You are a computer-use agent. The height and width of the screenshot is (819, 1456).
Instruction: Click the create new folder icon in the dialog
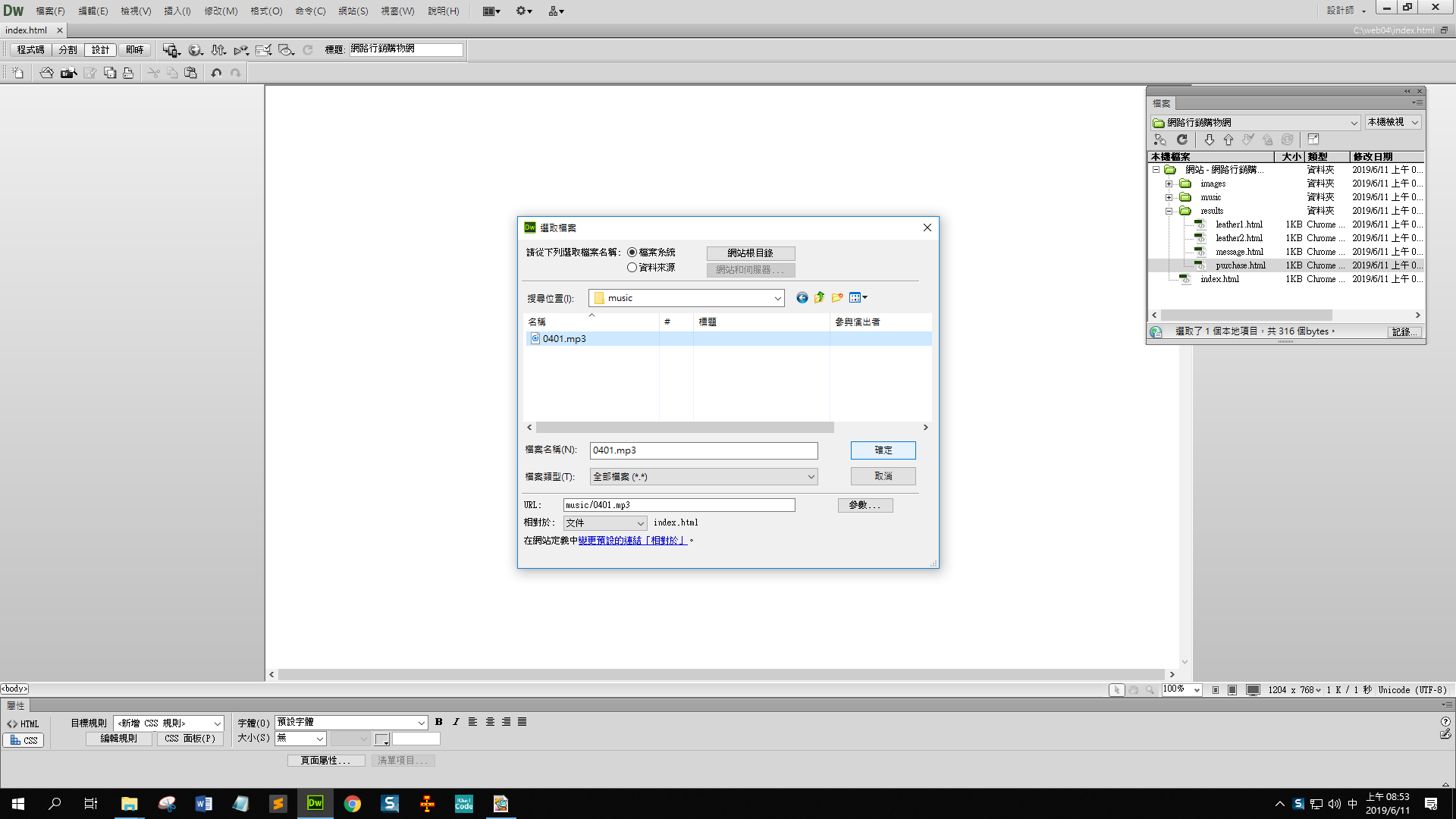[x=837, y=298]
